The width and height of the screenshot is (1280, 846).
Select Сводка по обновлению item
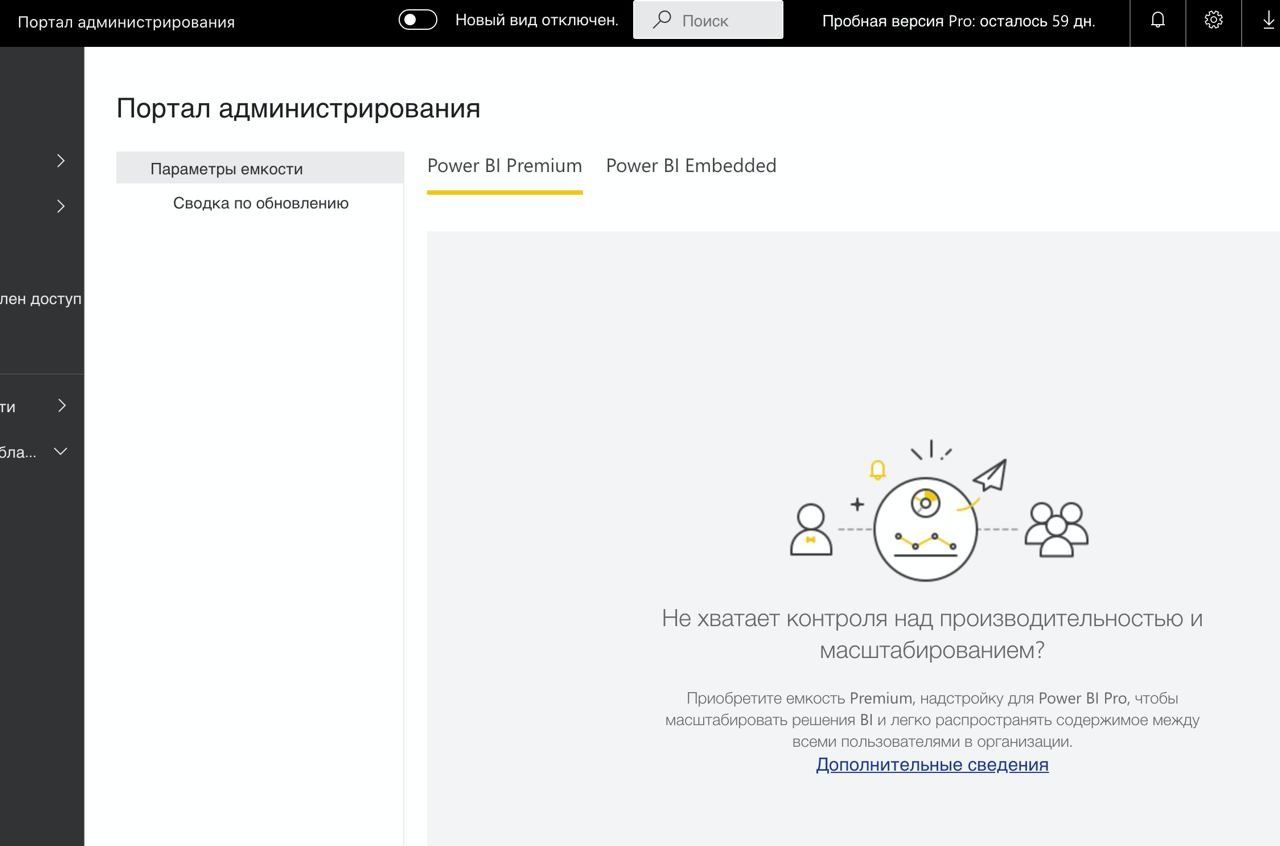tap(260, 203)
